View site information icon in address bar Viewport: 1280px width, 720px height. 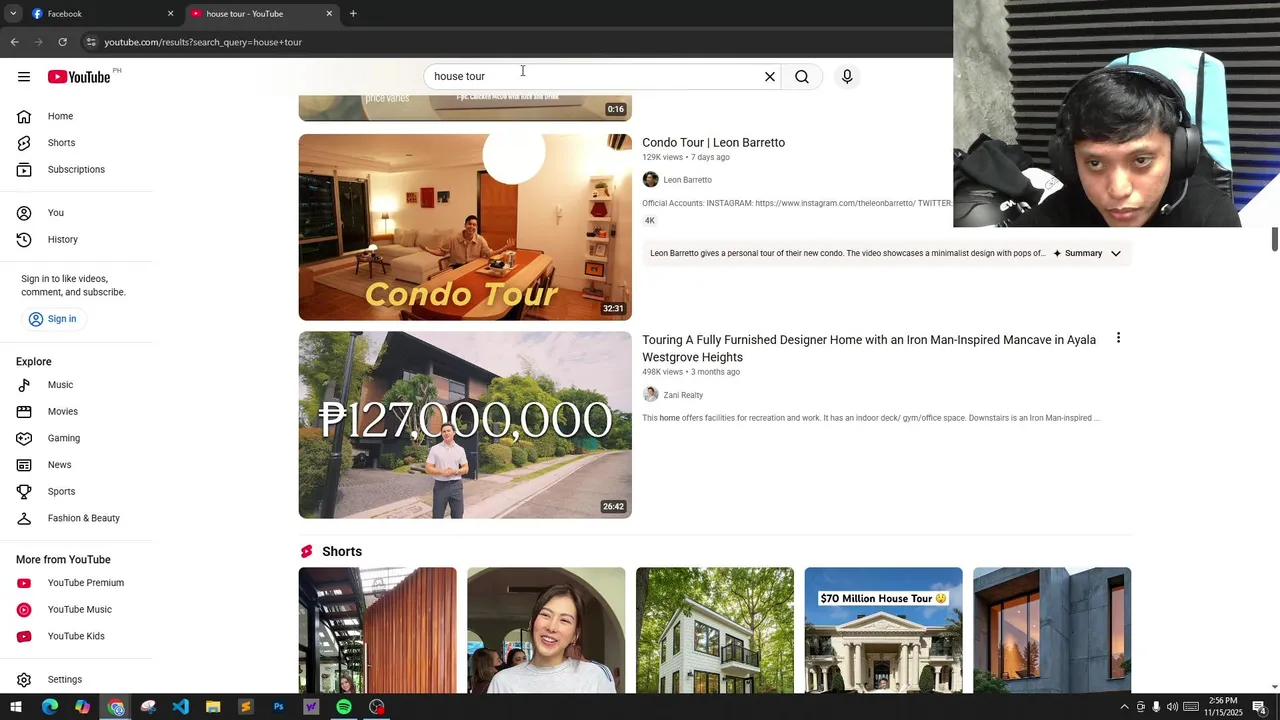(90, 42)
